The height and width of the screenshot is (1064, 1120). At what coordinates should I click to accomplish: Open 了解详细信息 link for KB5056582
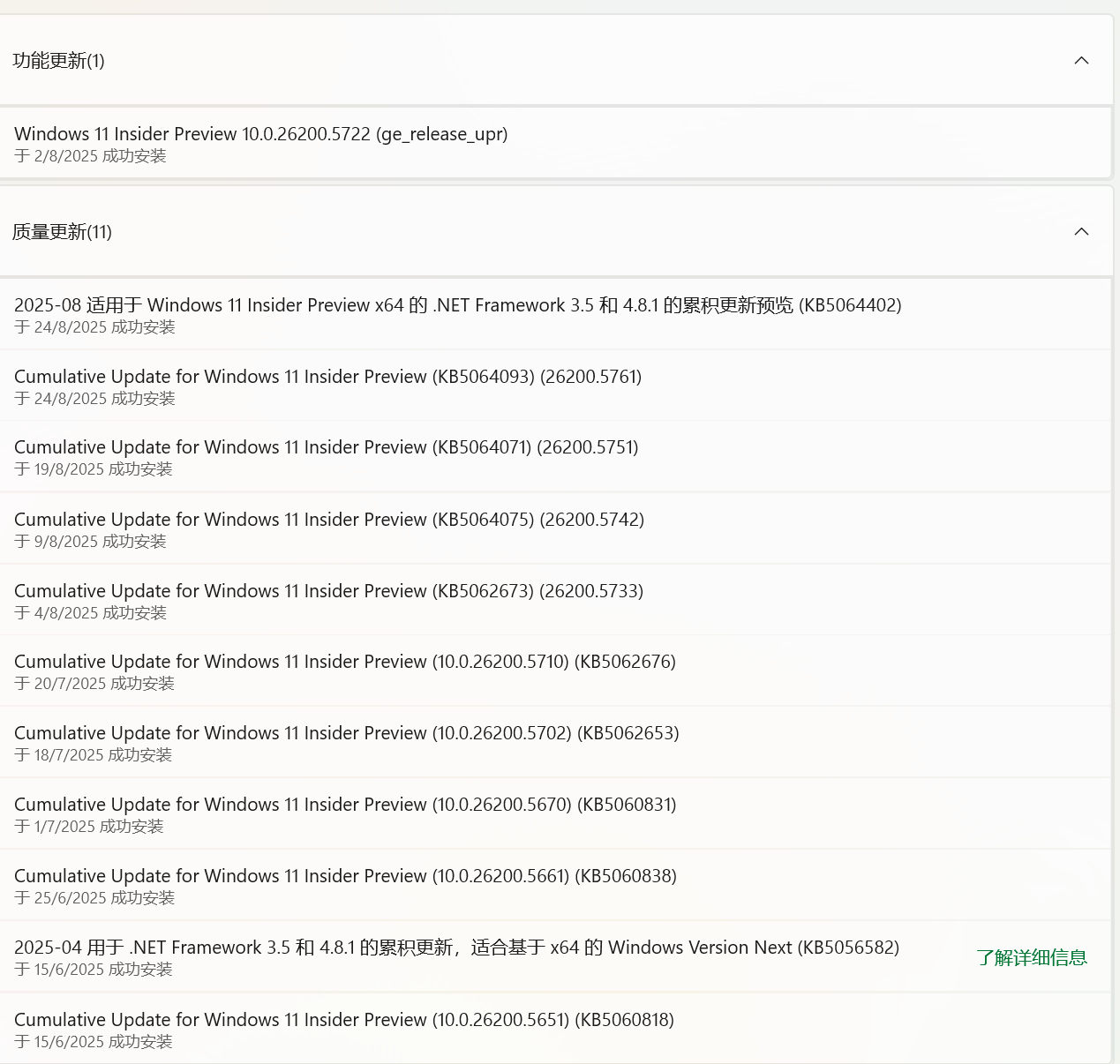click(1032, 957)
